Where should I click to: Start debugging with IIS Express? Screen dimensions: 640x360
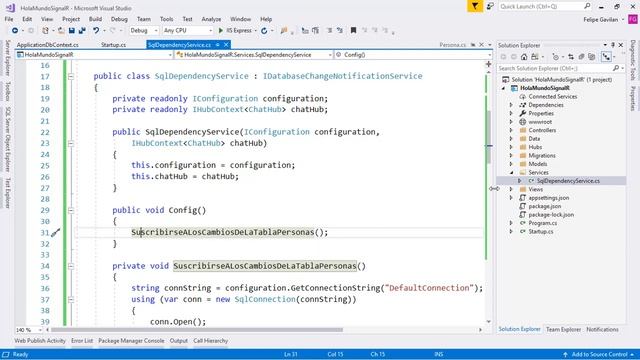click(x=235, y=31)
